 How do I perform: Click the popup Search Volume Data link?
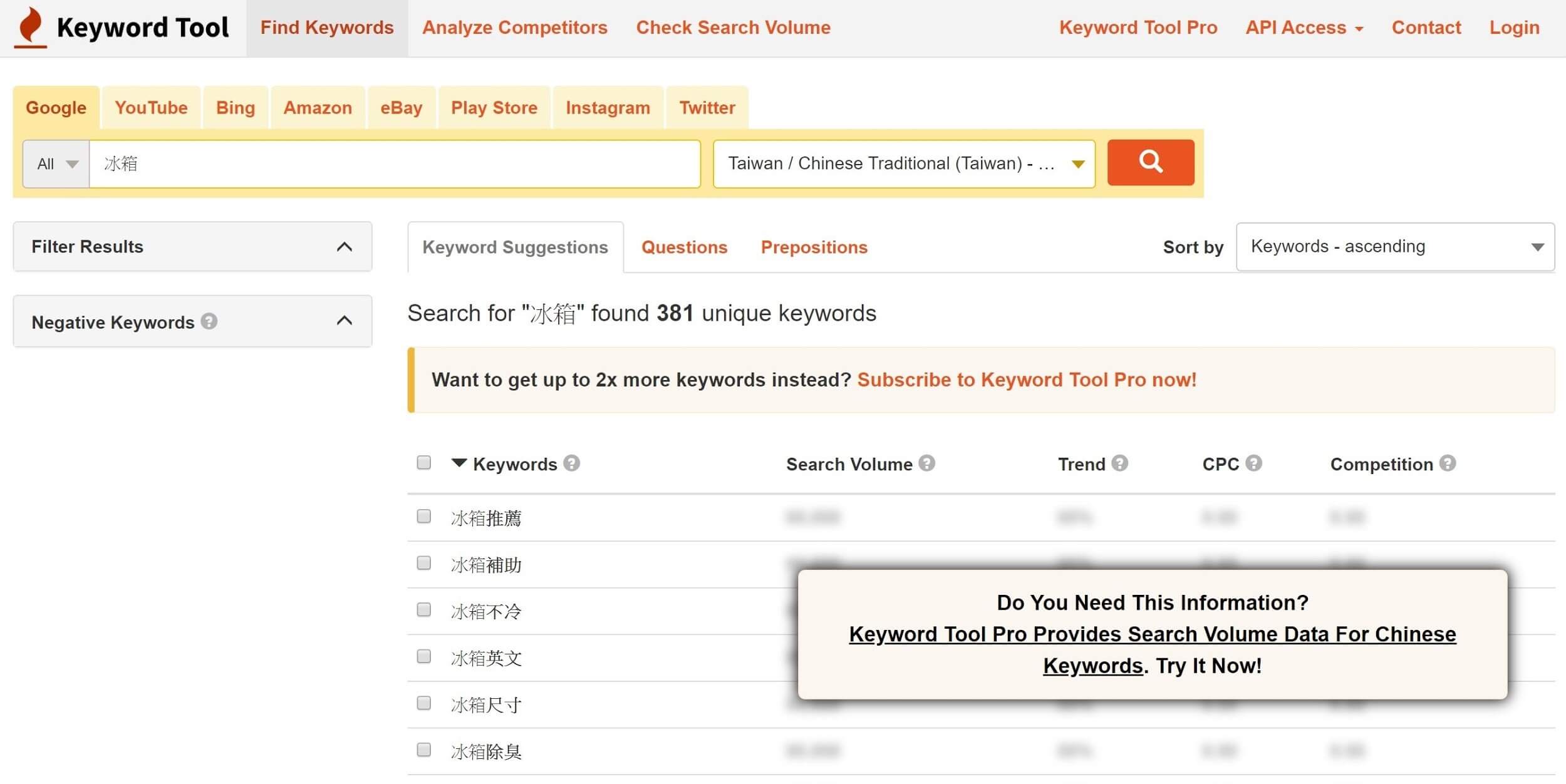tap(1153, 649)
